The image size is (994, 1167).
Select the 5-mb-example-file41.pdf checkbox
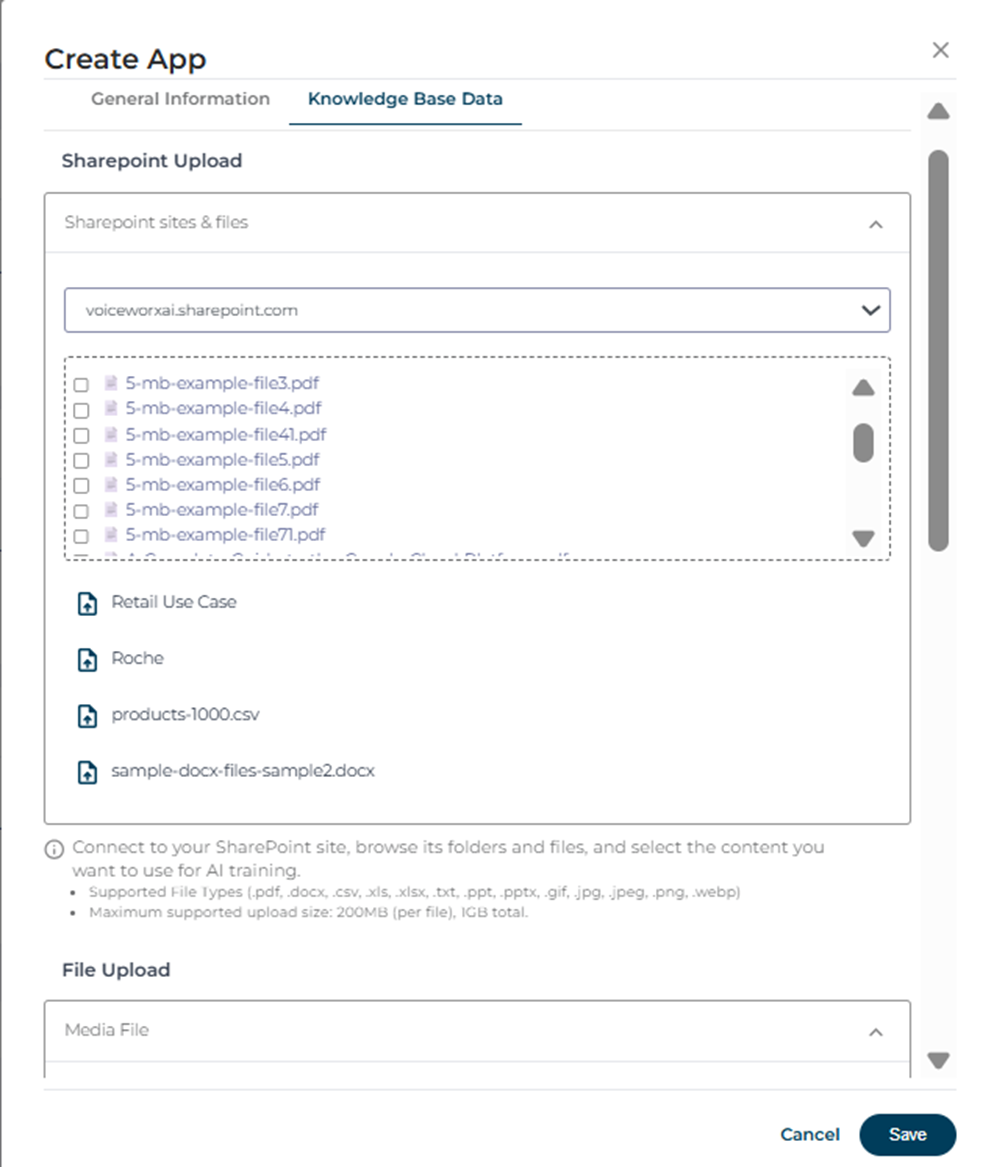[x=82, y=435]
